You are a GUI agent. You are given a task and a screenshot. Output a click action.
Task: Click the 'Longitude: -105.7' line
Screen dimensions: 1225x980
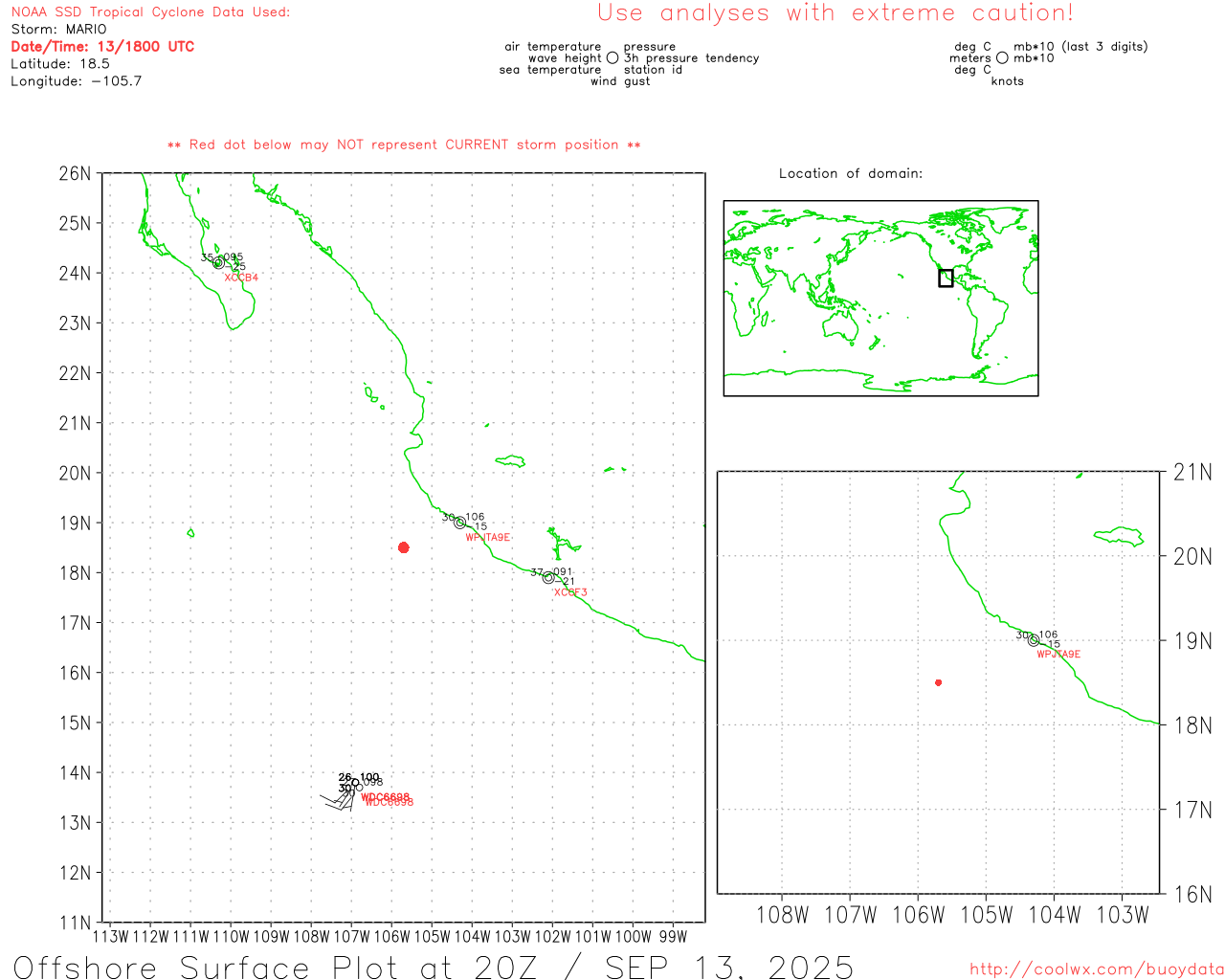[x=77, y=81]
